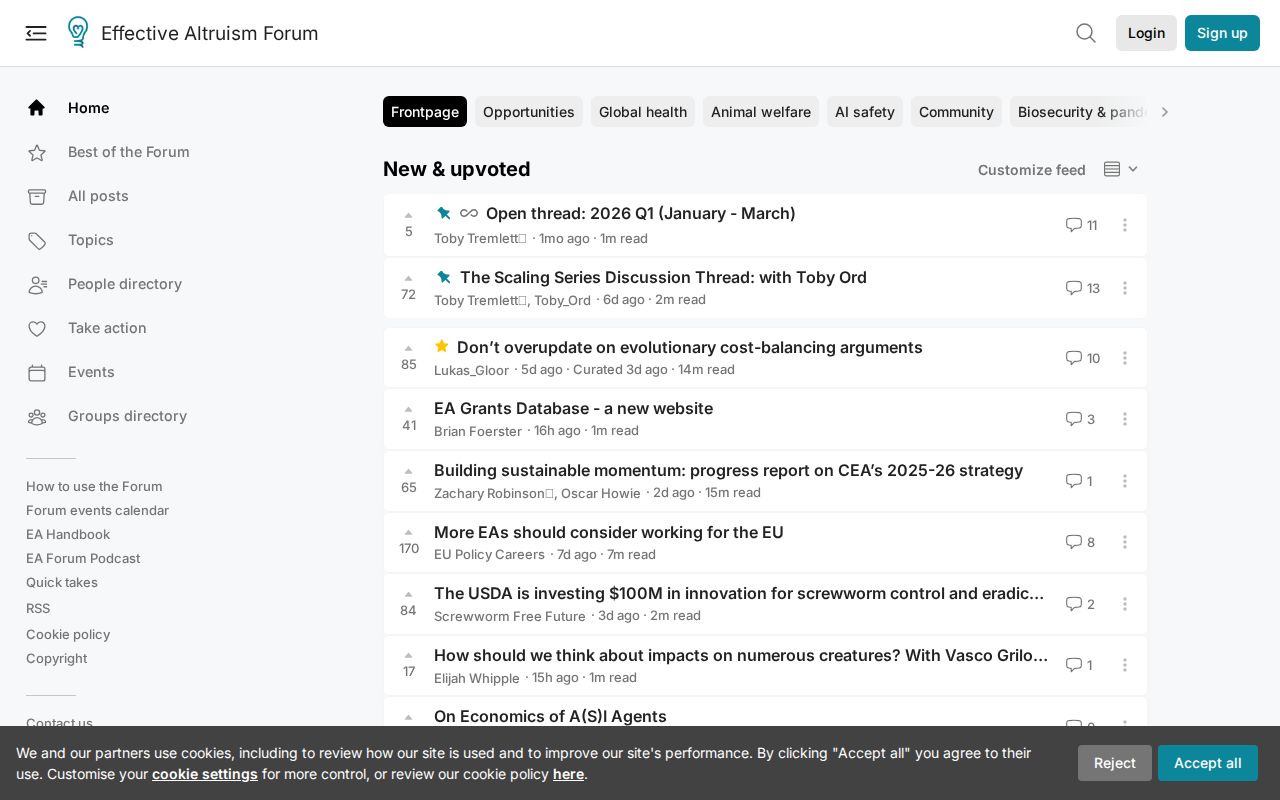Click the Events calendar icon in the sidebar
The height and width of the screenshot is (800, 1280).
37,372
